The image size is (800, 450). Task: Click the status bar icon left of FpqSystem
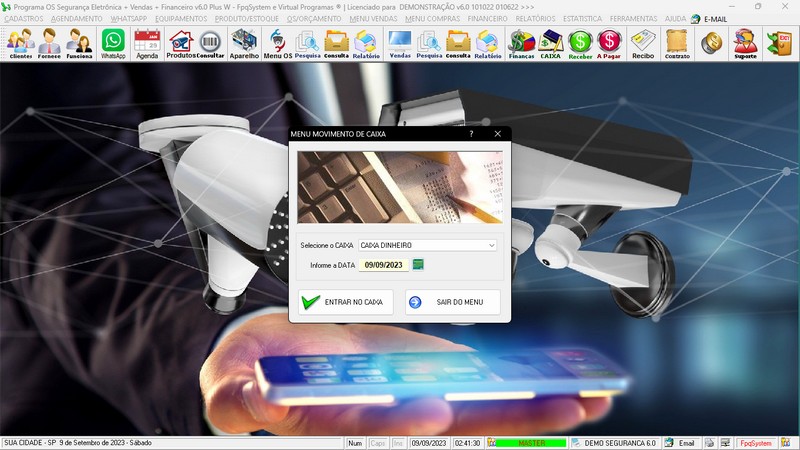pyautogui.click(x=726, y=443)
